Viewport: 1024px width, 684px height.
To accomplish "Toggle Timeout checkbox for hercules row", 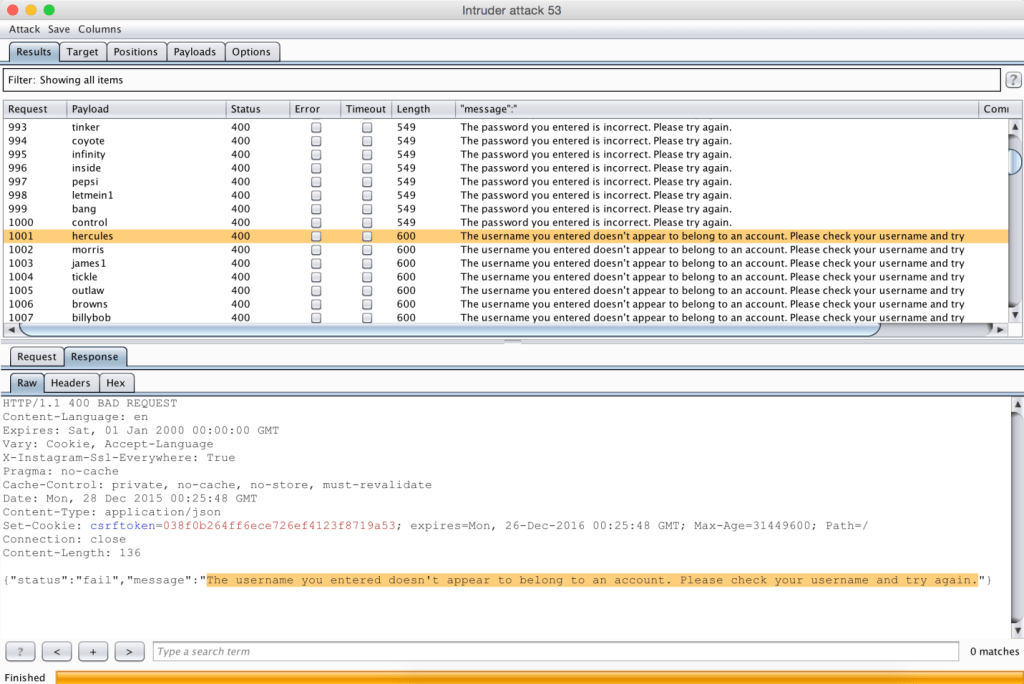I will (367, 236).
